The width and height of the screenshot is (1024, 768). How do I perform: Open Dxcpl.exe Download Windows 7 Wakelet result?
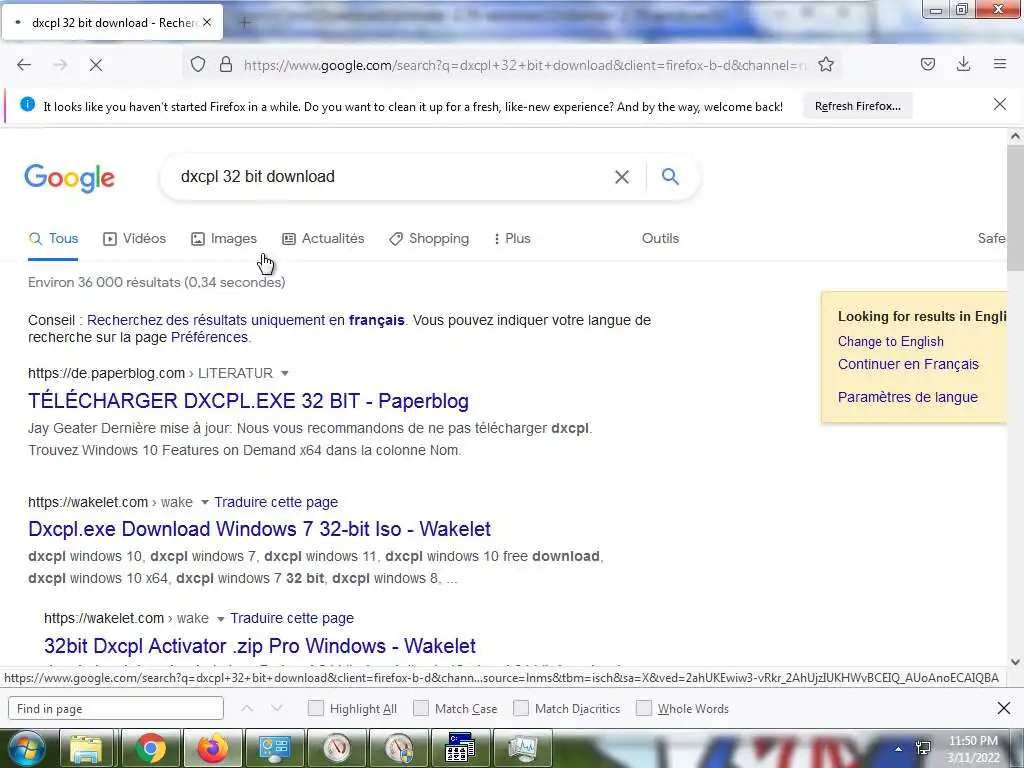point(259,529)
